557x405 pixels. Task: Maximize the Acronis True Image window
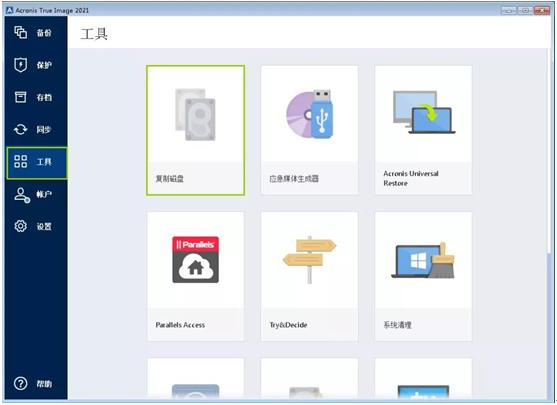pos(525,10)
